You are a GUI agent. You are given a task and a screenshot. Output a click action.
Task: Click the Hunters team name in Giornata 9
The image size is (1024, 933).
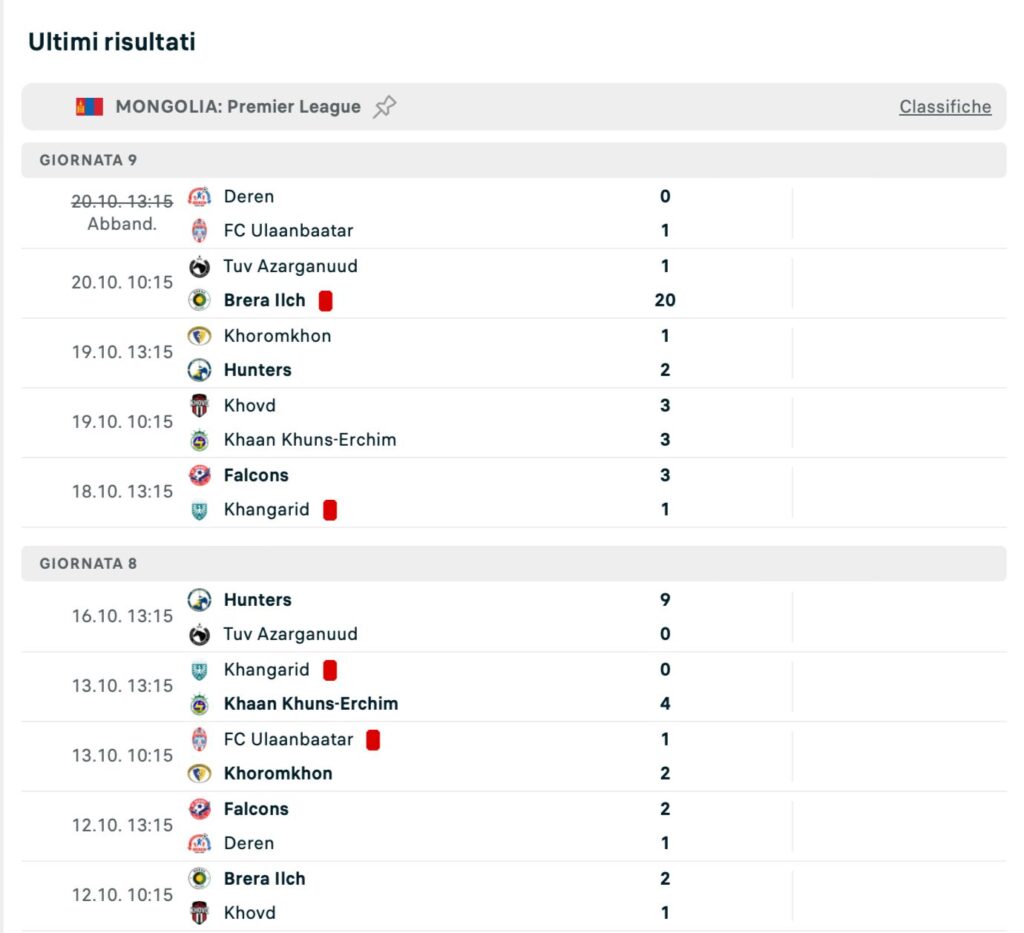click(257, 370)
